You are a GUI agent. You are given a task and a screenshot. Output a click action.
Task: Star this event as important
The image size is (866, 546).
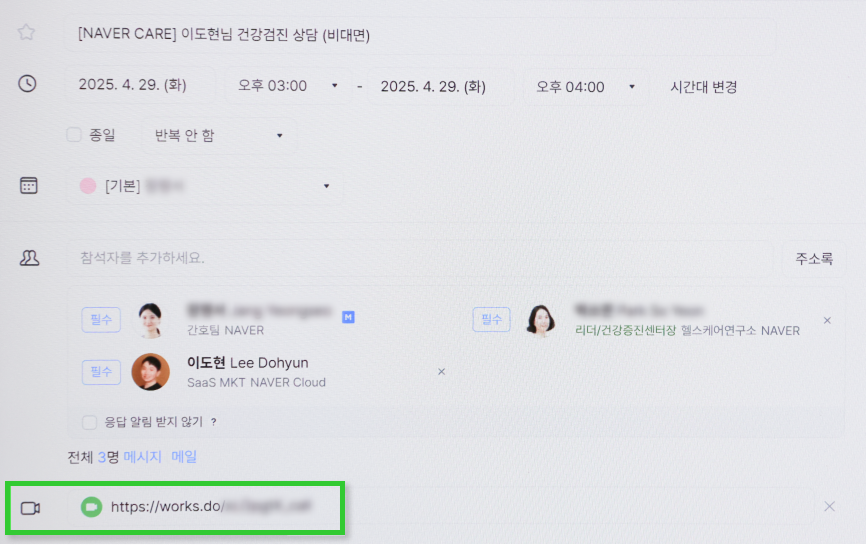pos(26,32)
